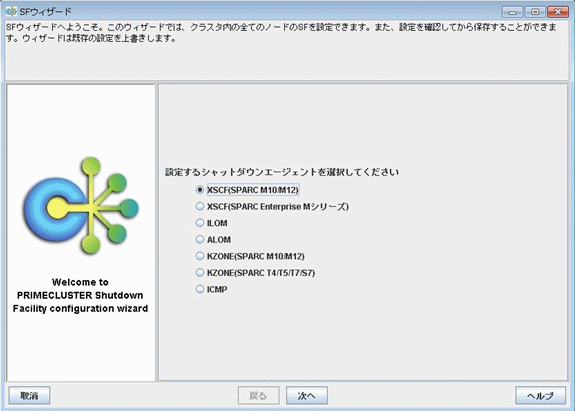Open help with the ヘルプ button
Image resolution: width=575 pixels, height=411 pixels.
(540, 396)
